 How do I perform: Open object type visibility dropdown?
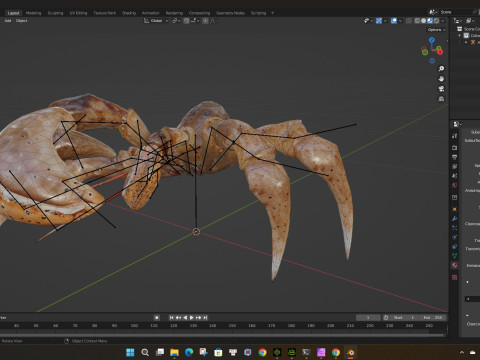tap(368, 21)
